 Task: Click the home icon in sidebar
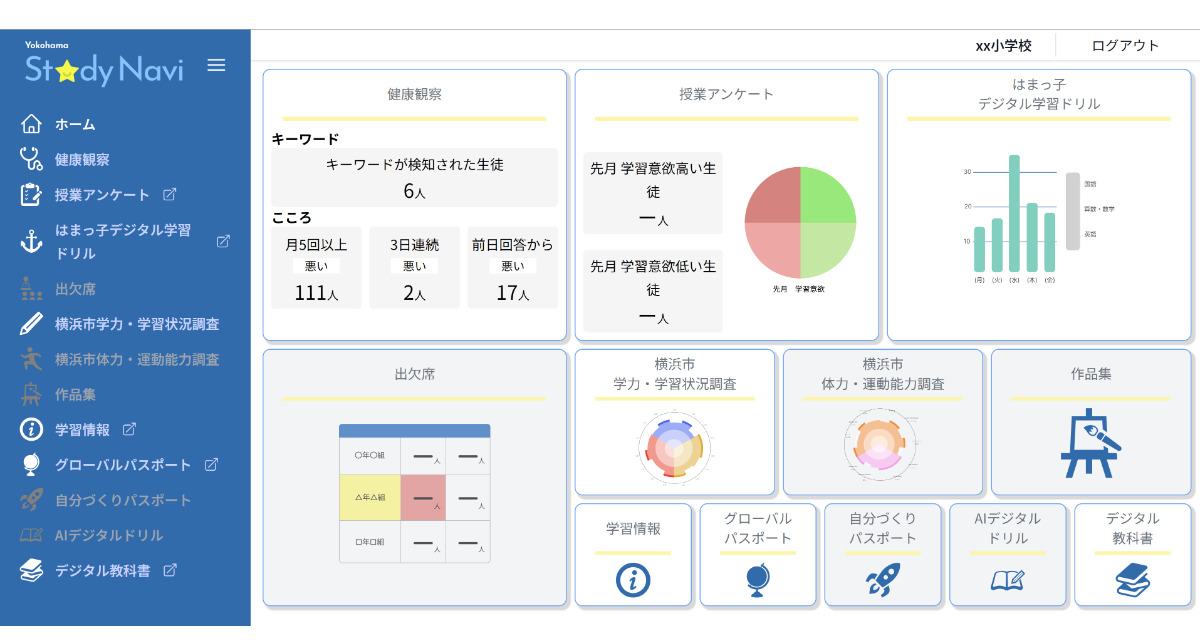(31, 125)
